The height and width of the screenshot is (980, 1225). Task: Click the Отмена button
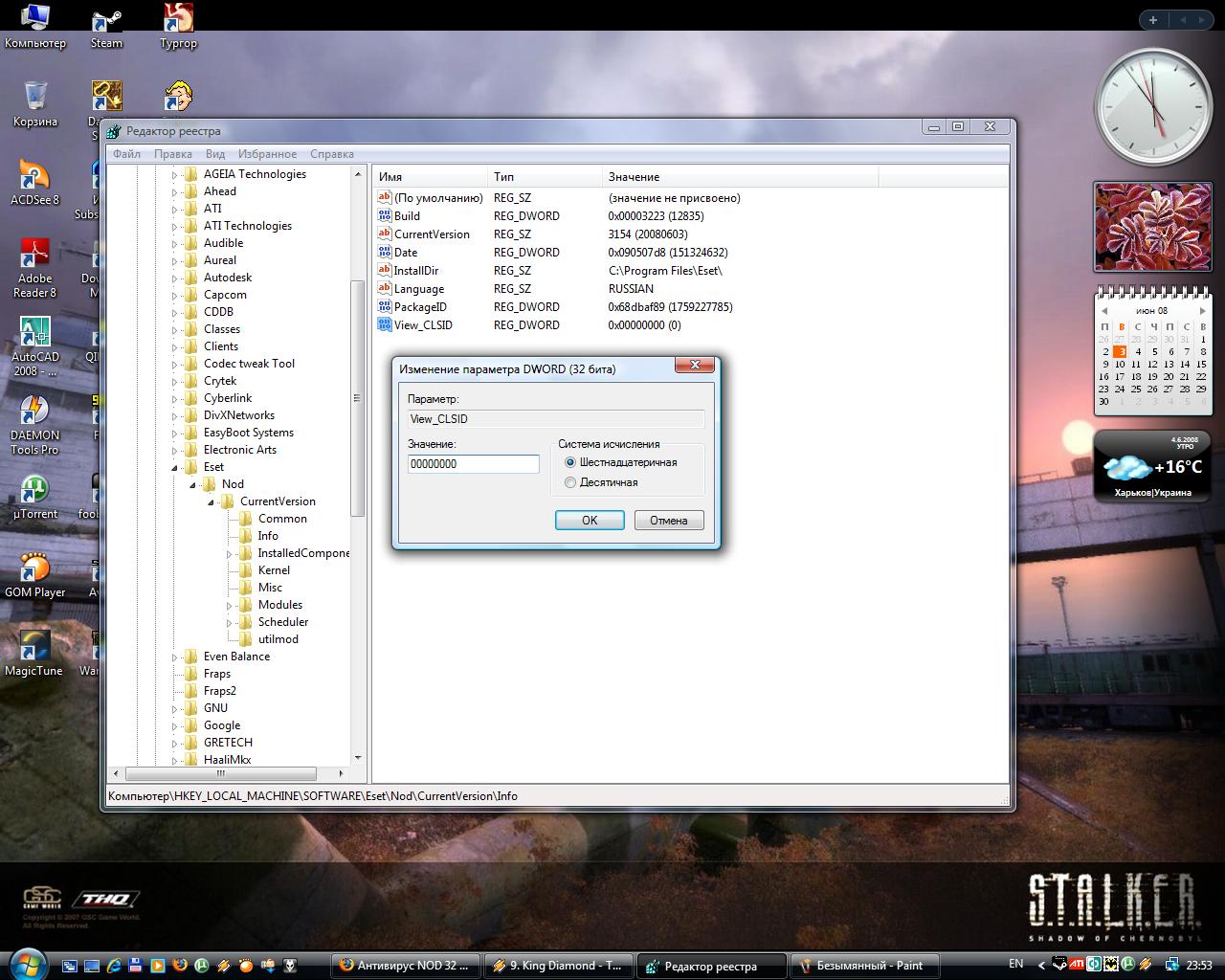668,521
